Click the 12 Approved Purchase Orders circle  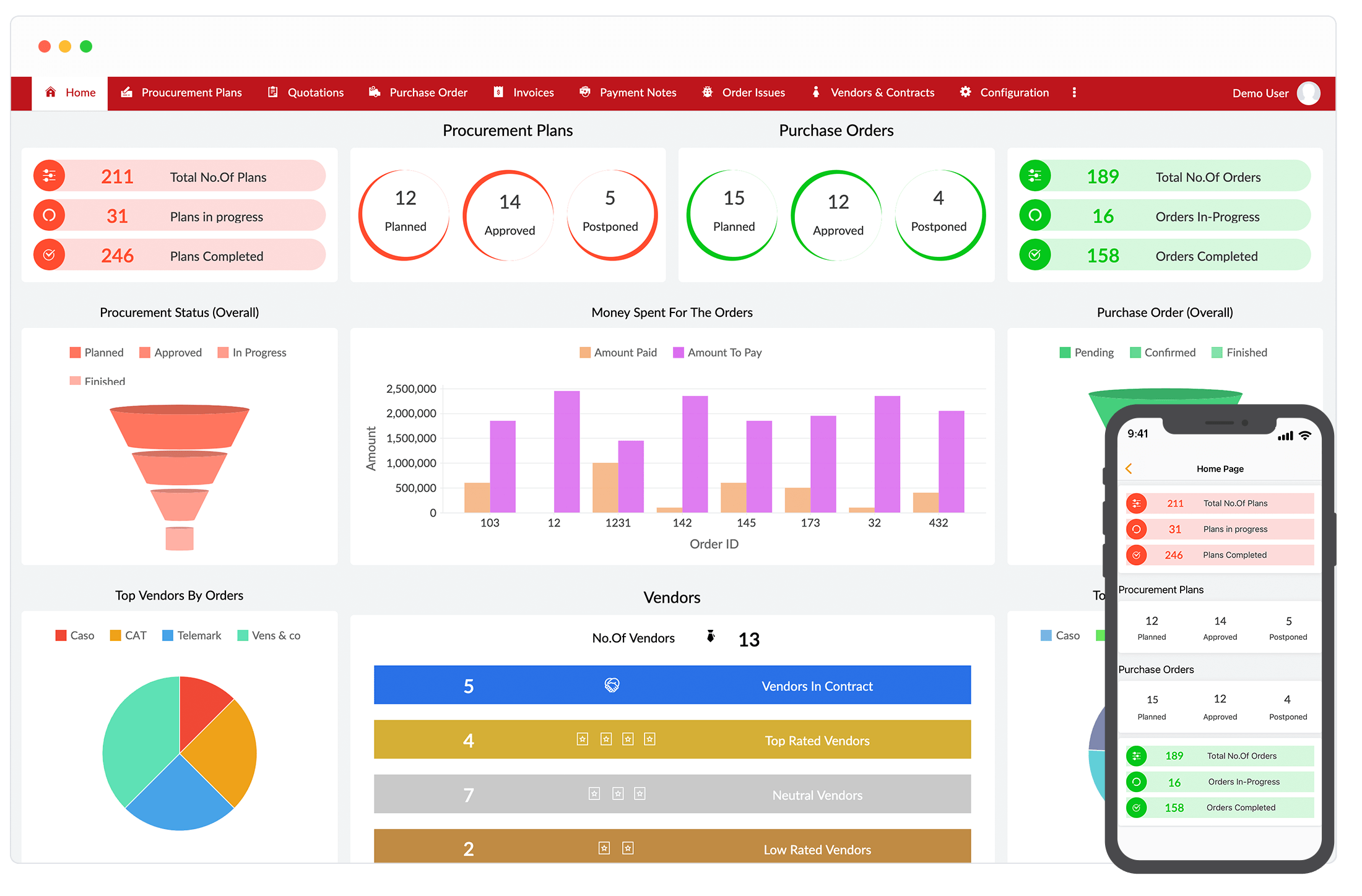point(838,210)
